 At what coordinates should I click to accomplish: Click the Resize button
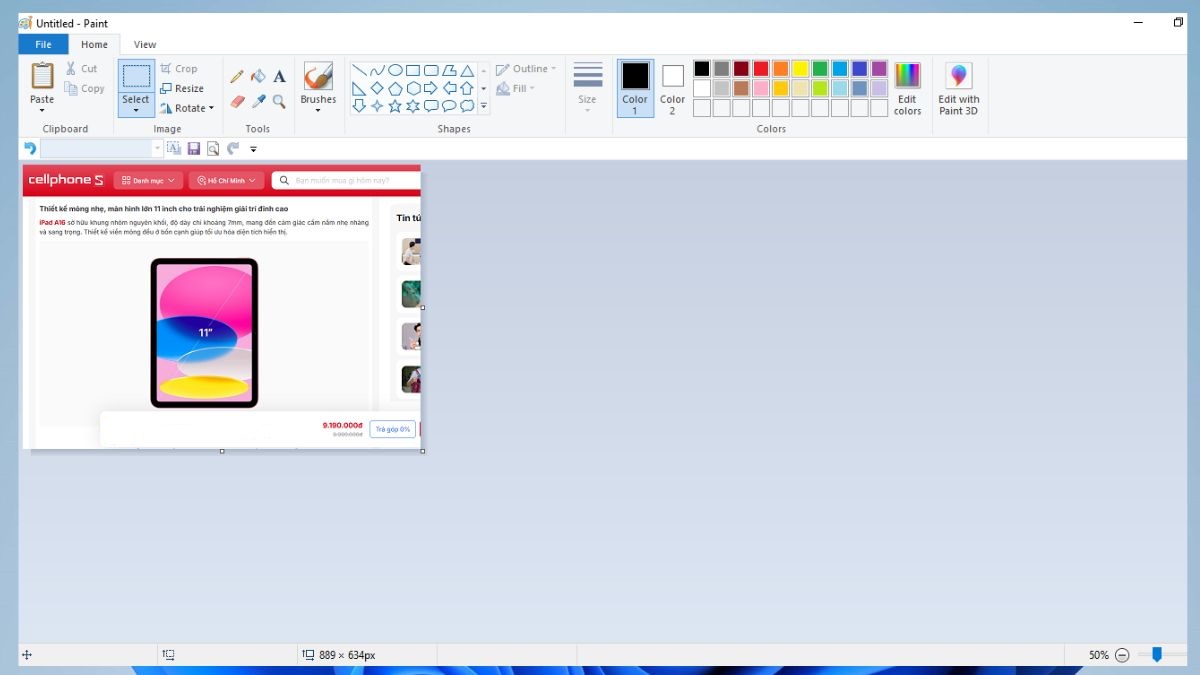[x=182, y=88]
